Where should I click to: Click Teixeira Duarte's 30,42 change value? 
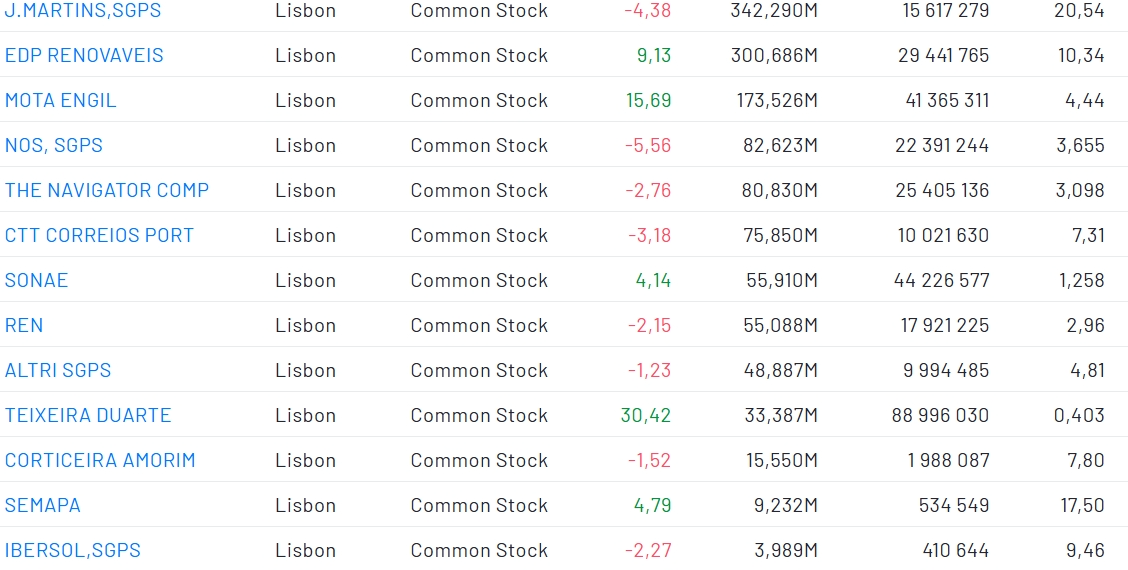tap(646, 416)
